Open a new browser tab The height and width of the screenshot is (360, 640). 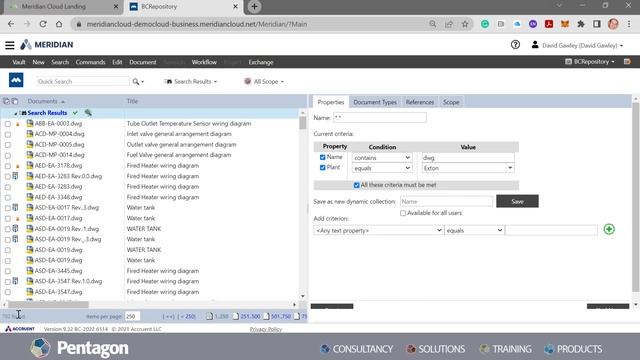[x=254, y=7]
